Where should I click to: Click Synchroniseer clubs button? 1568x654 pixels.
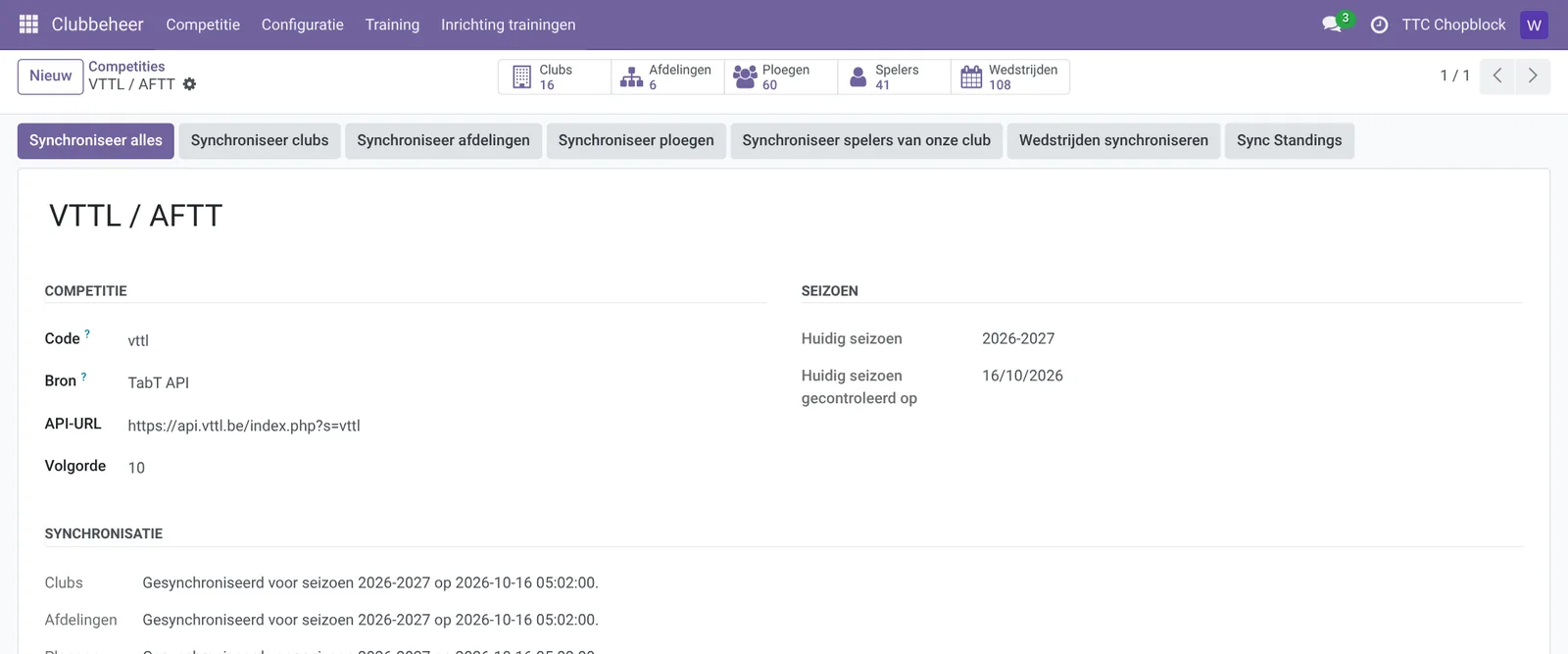[x=260, y=140]
